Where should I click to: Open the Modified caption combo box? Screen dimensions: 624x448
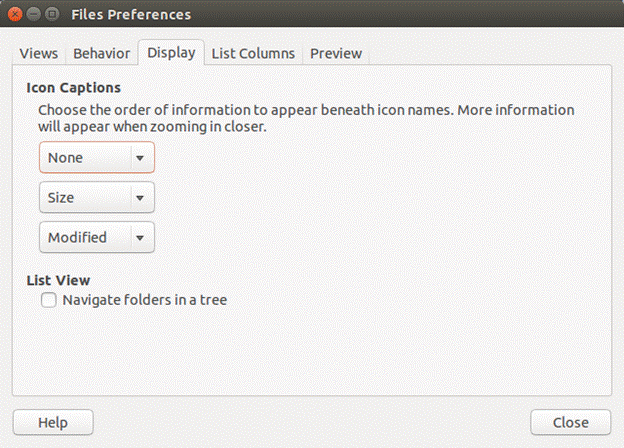[x=85, y=238]
